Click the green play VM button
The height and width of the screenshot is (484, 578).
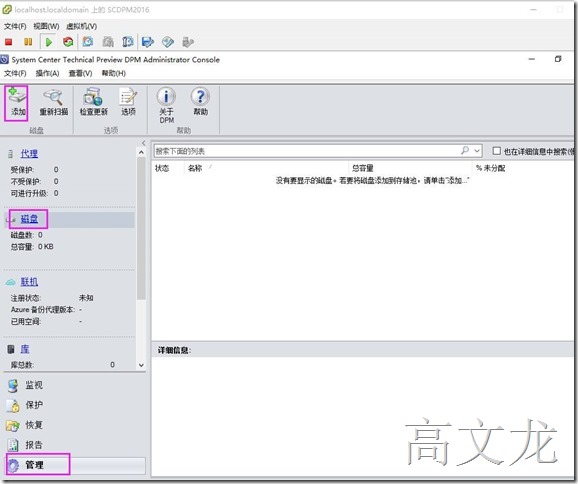[48, 42]
